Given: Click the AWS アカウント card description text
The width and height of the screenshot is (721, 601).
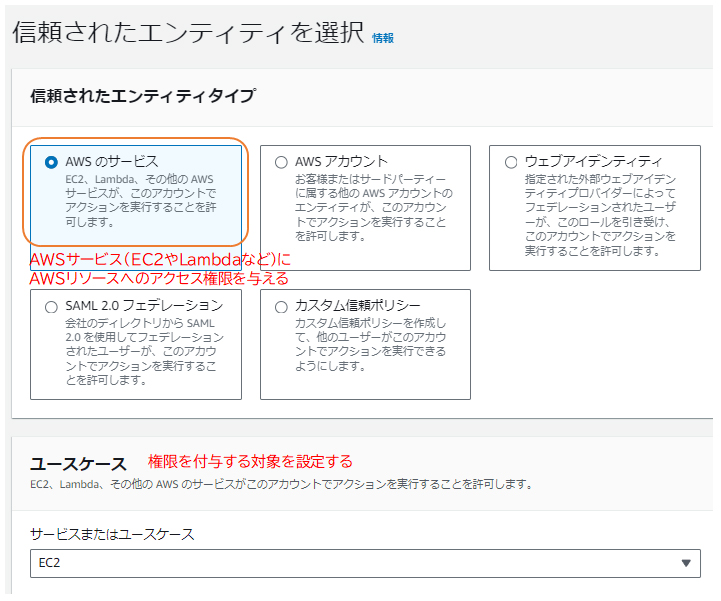Looking at the screenshot, I should (373, 207).
